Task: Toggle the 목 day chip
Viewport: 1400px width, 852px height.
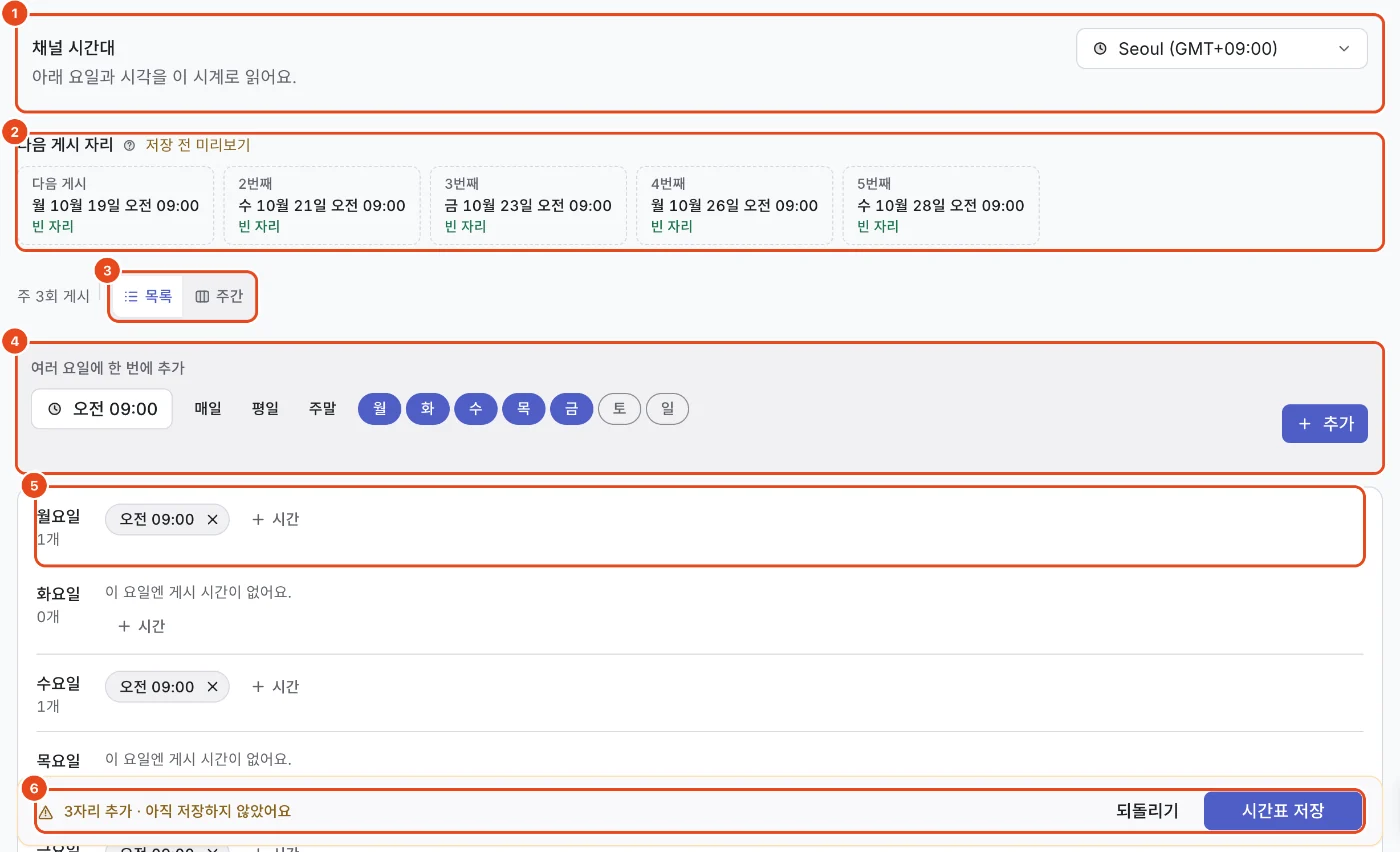Action: pos(524,409)
